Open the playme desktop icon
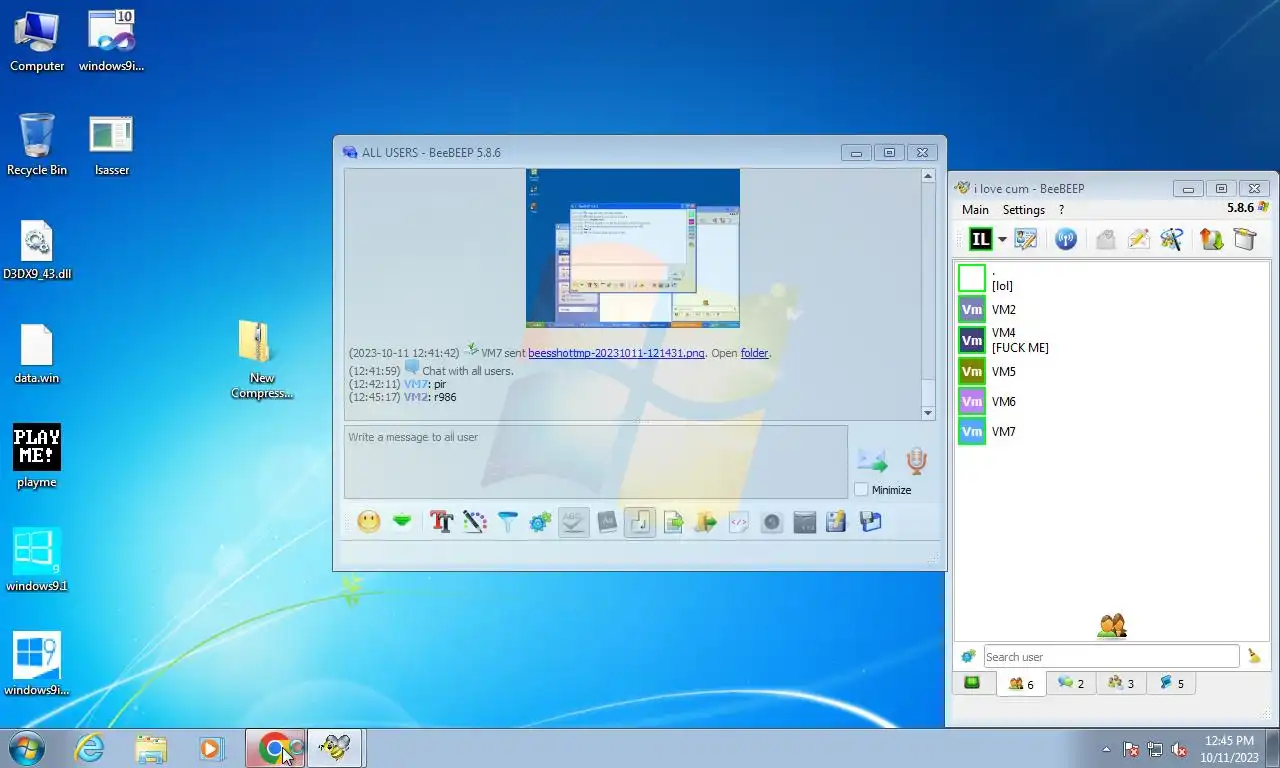 tap(37, 456)
